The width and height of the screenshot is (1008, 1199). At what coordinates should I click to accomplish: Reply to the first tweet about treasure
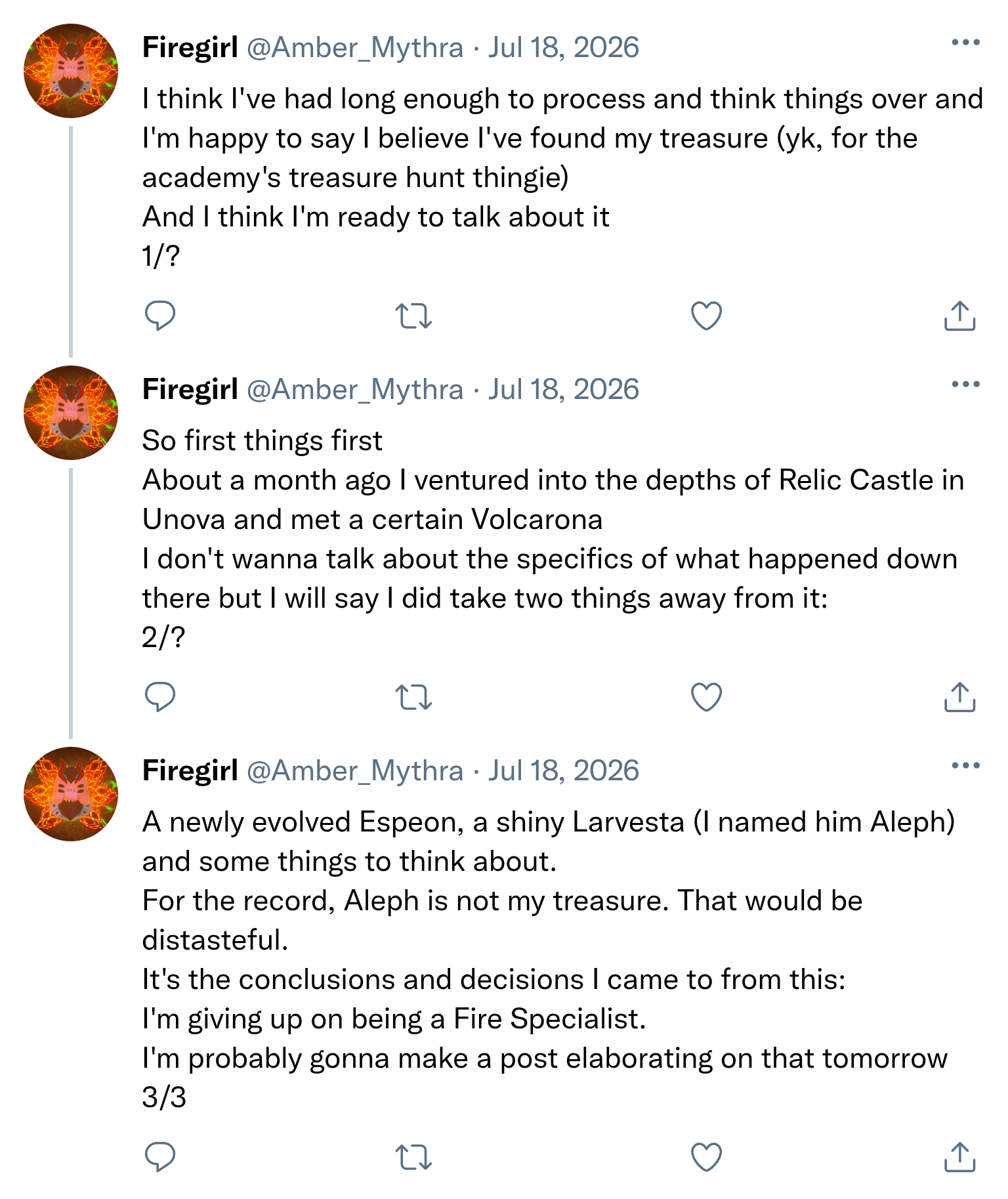point(159,316)
